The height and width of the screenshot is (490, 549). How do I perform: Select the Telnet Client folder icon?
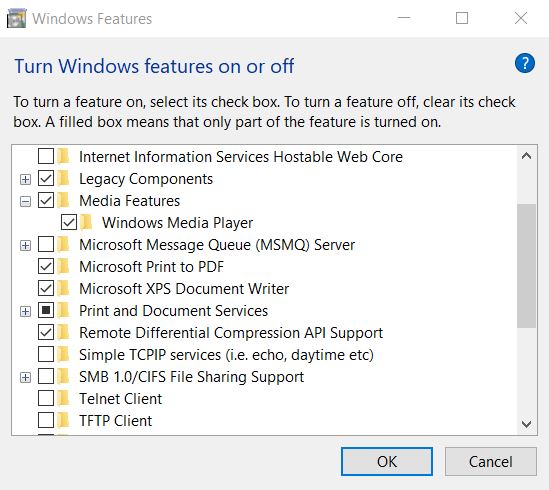coord(63,399)
